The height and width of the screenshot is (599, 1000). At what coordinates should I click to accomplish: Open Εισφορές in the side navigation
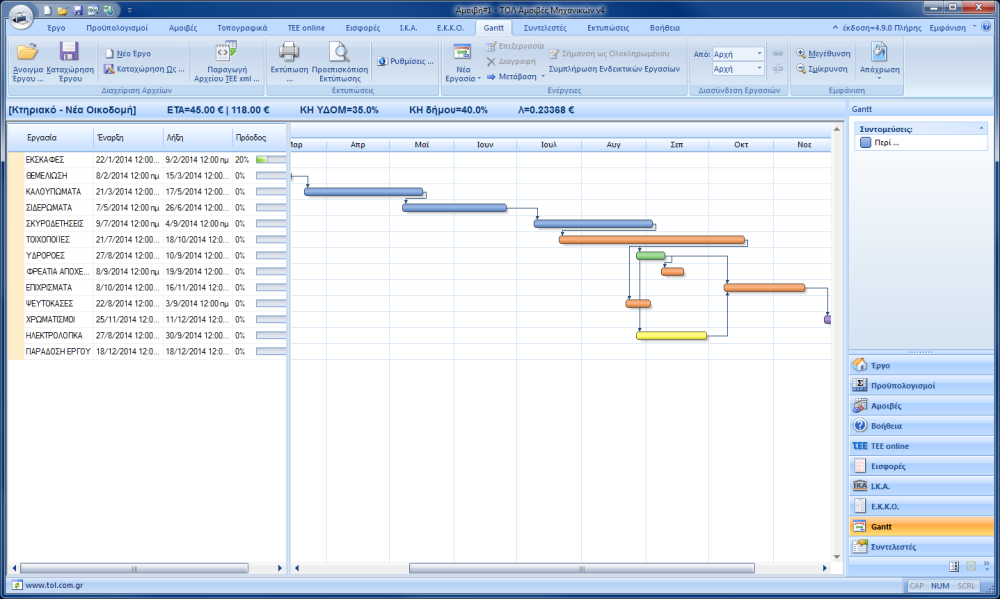click(x=922, y=466)
